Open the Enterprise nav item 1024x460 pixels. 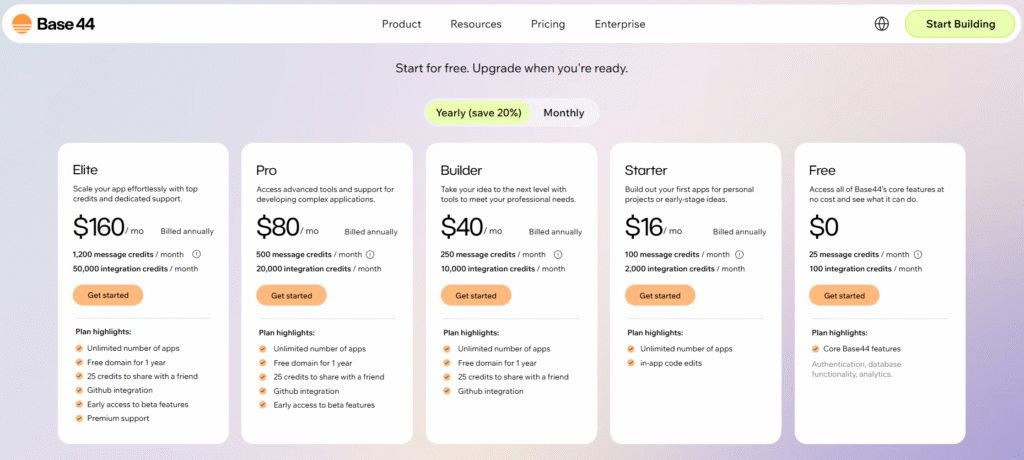coord(620,24)
